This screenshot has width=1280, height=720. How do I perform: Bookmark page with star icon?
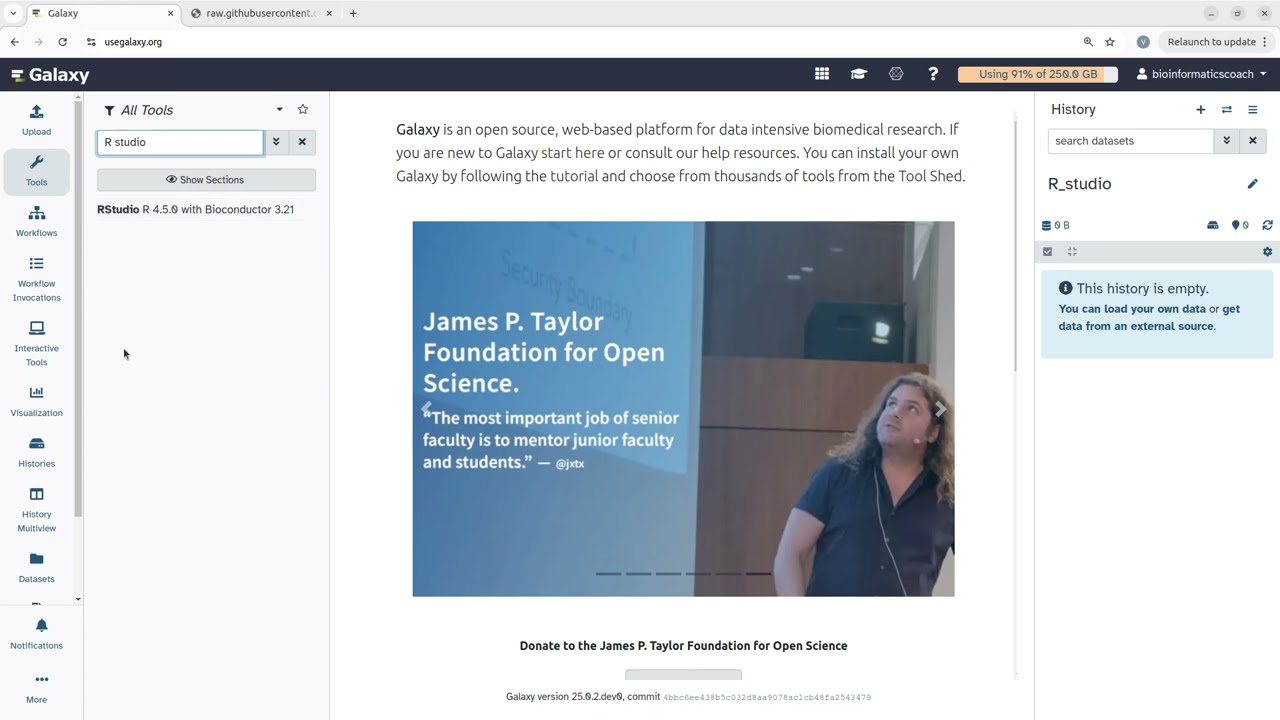tap(1110, 42)
